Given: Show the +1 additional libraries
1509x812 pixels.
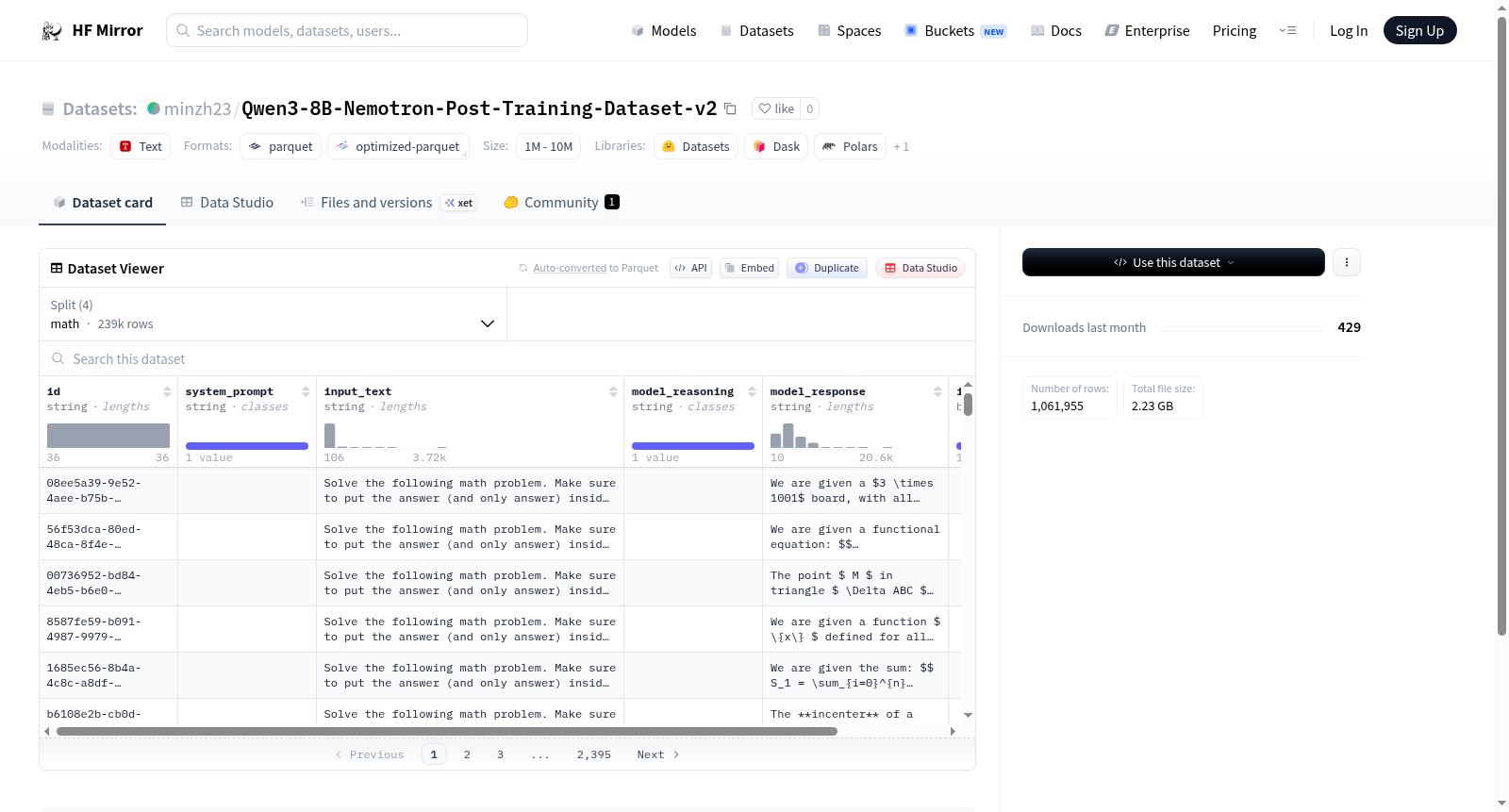Looking at the screenshot, I should [x=902, y=146].
